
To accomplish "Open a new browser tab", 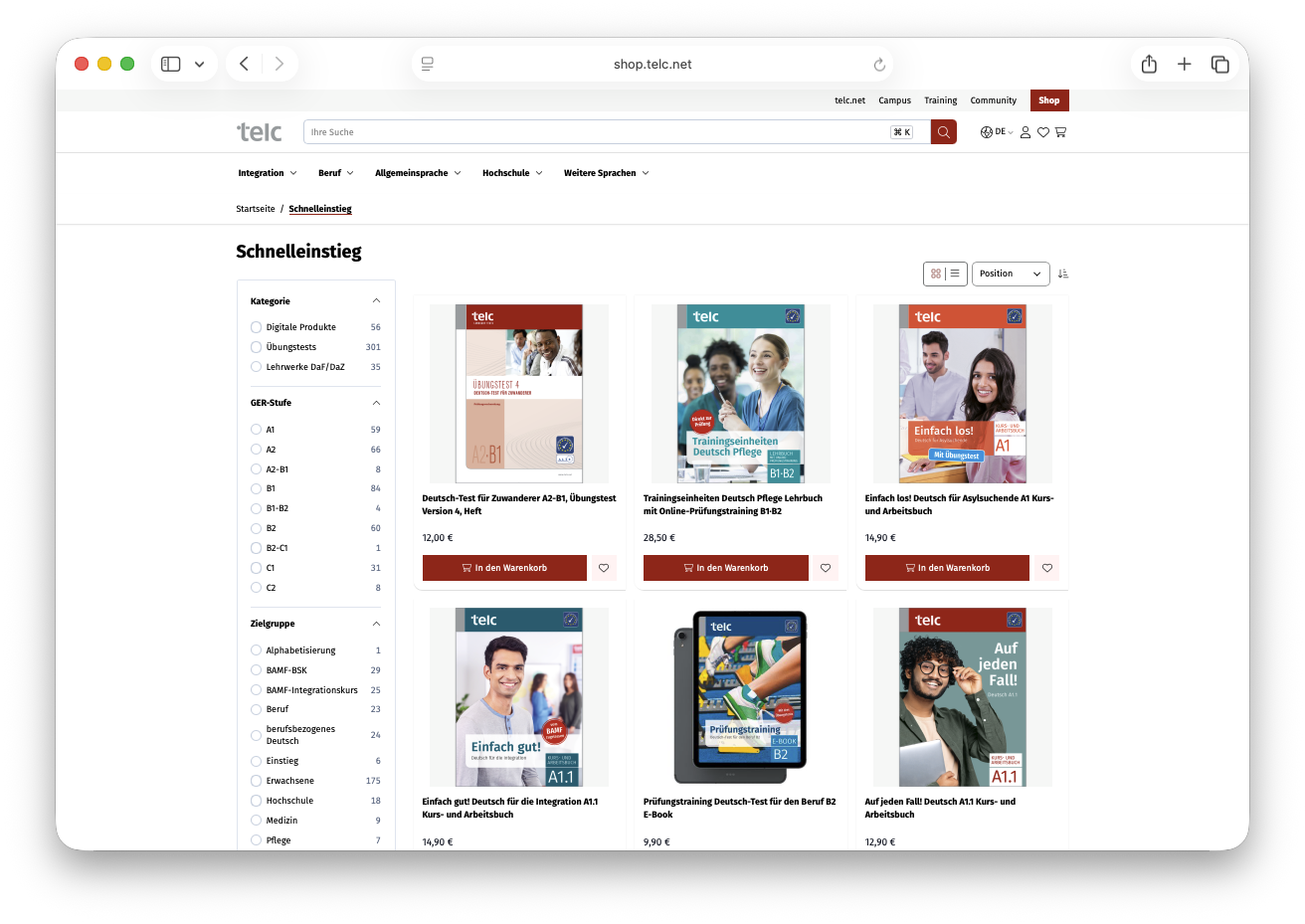I will tap(1185, 64).
